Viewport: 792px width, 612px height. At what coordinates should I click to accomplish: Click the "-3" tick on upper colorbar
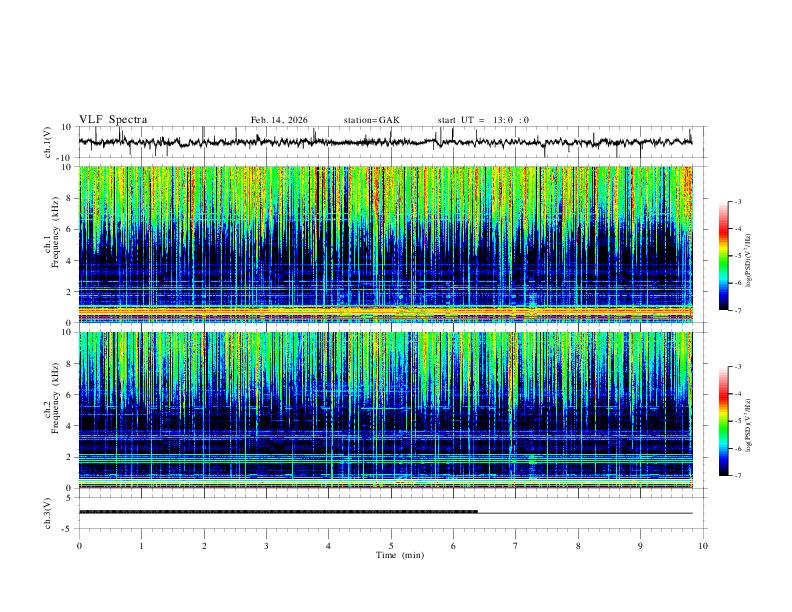(x=737, y=202)
